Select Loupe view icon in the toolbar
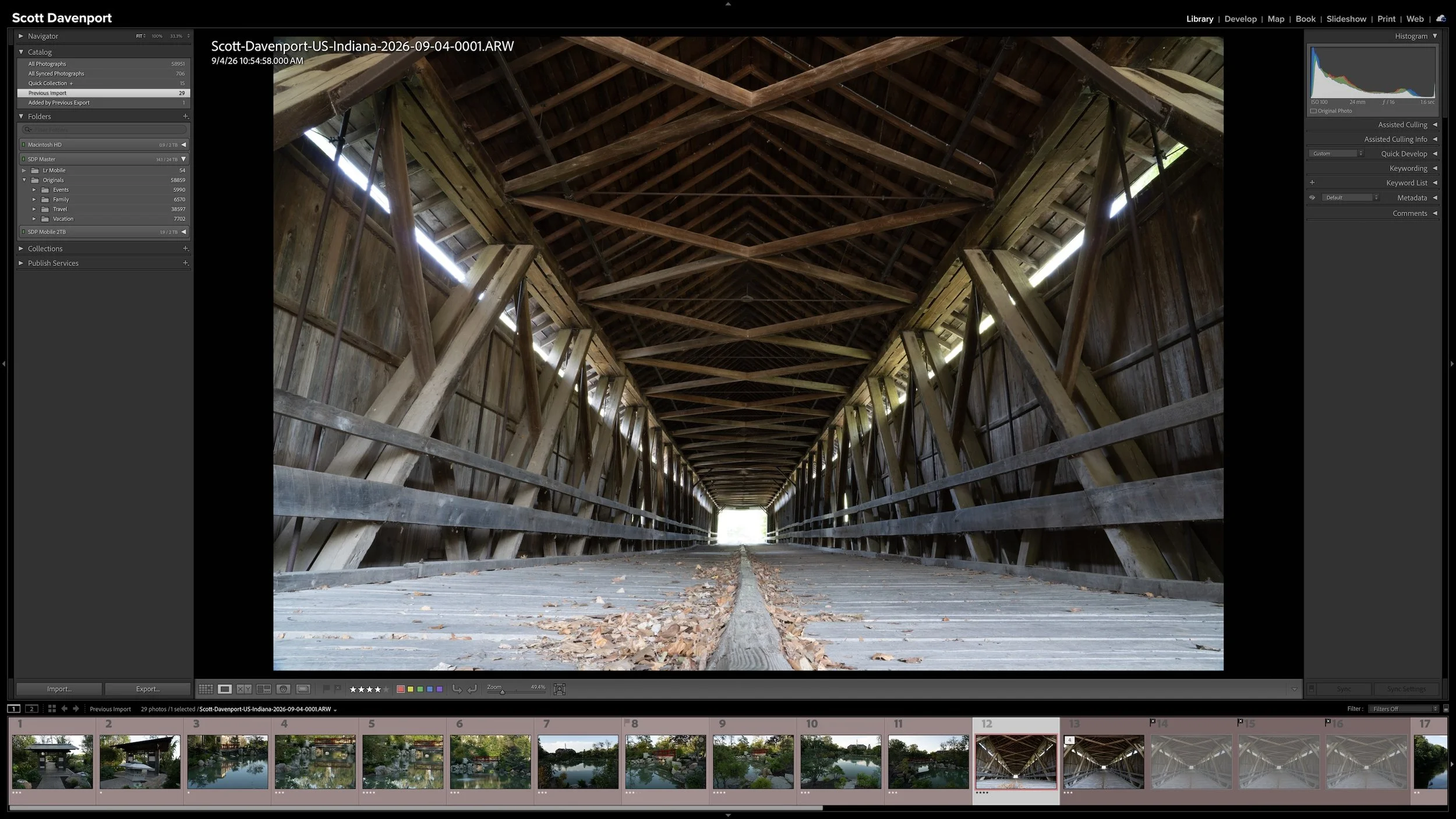The width and height of the screenshot is (1456, 819). (225, 689)
